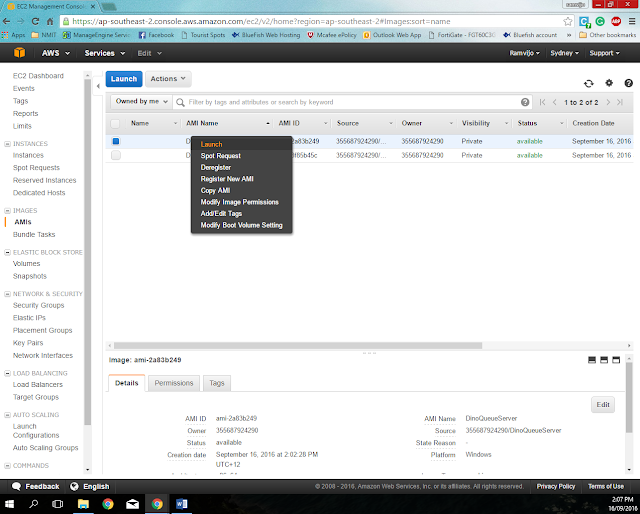Screen dimensions: 640x514
Task: Collapse the sidebar with the arrow handle
Action: click(98, 86)
